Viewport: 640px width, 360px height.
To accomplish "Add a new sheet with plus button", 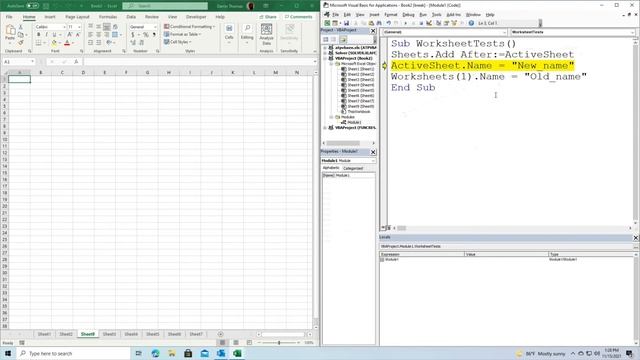I will (220, 334).
